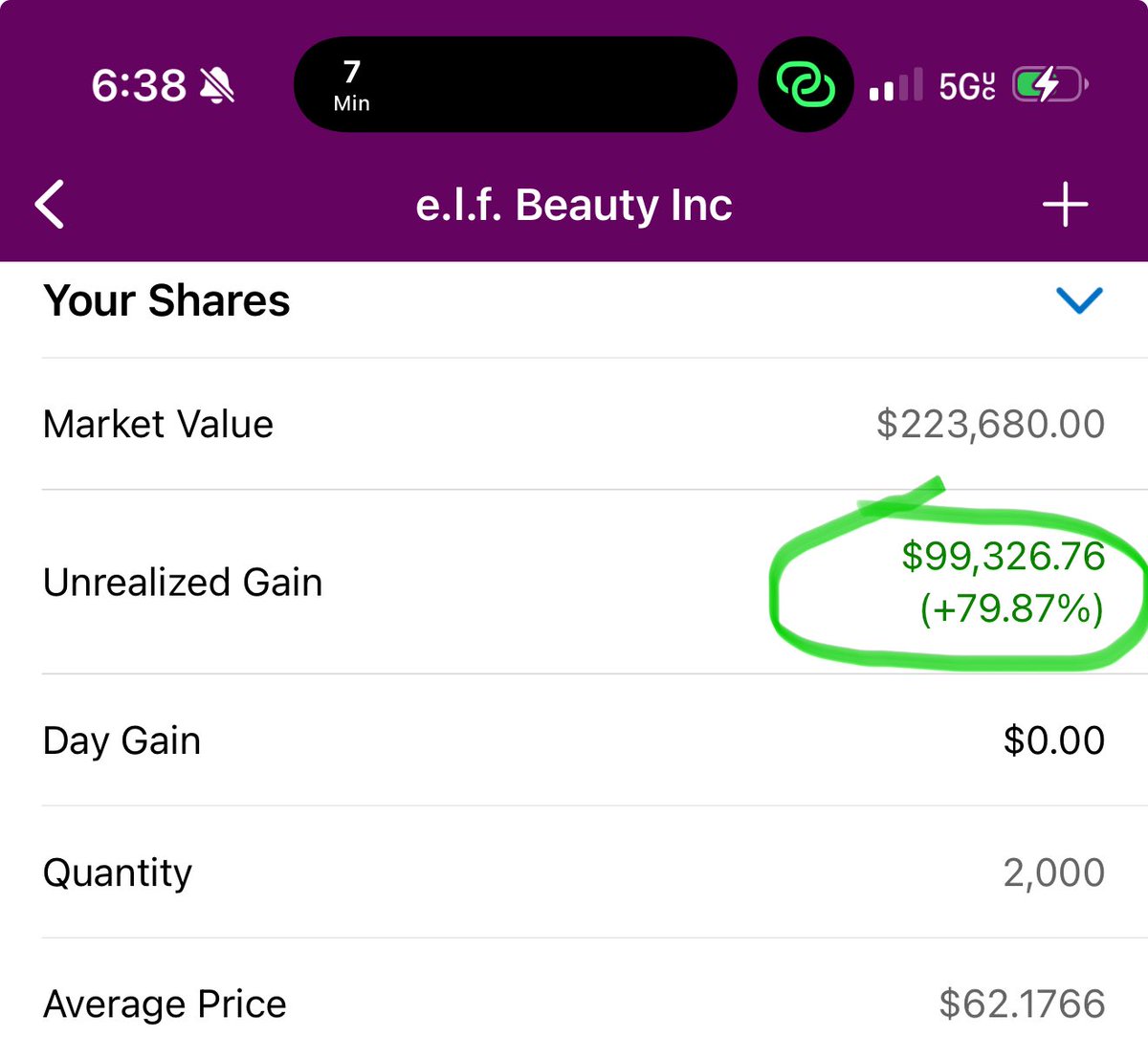Image resolution: width=1148 pixels, height=1059 pixels.
Task: Tap the Quantity 2,000 value
Action: pyautogui.click(x=1053, y=872)
